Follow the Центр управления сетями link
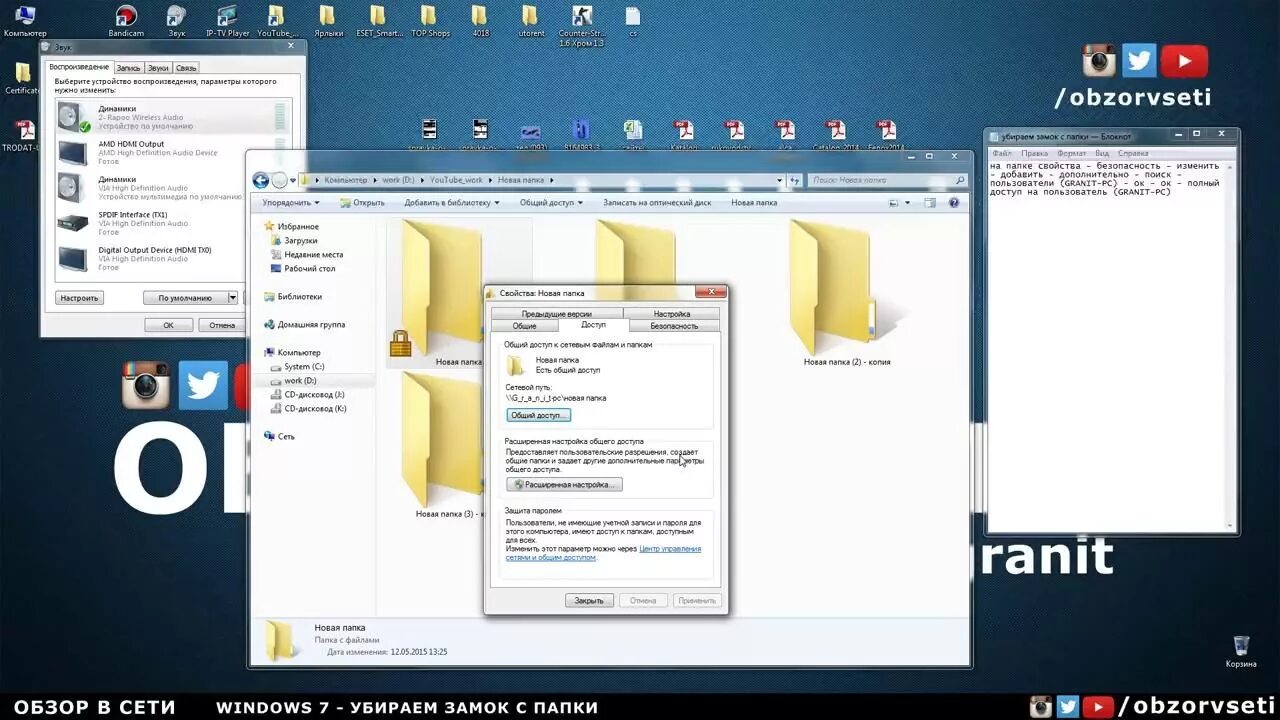1280x720 pixels. coord(602,553)
